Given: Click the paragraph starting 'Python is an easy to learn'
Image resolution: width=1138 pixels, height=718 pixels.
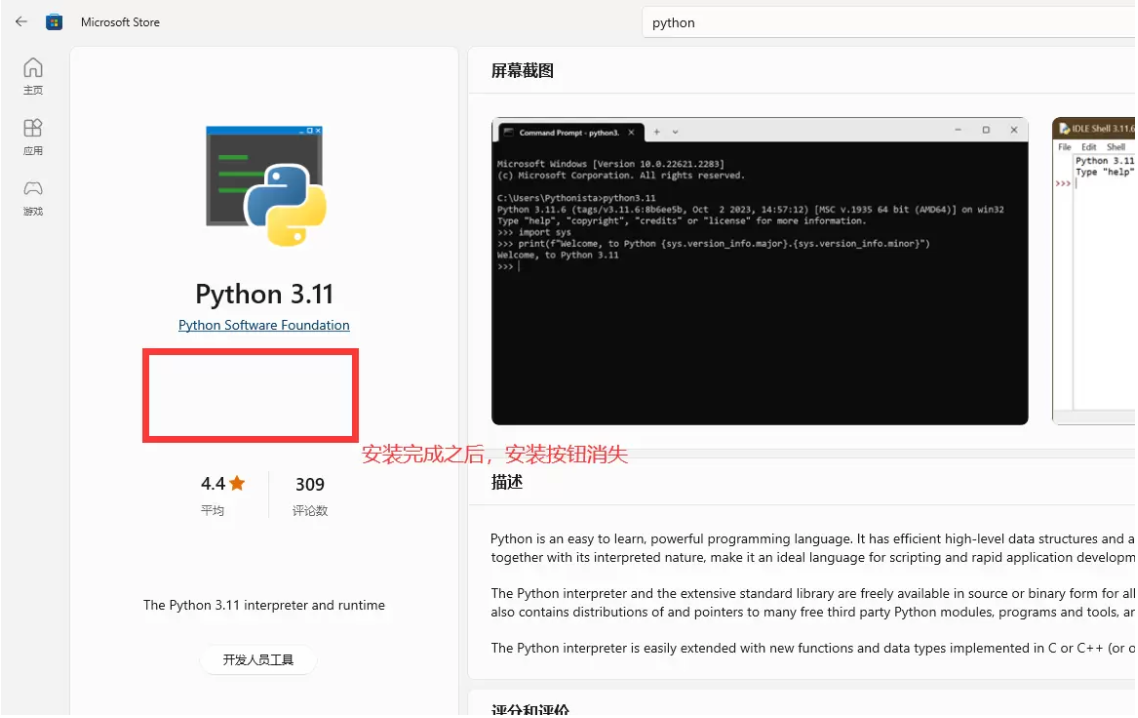Looking at the screenshot, I should click(x=813, y=548).
